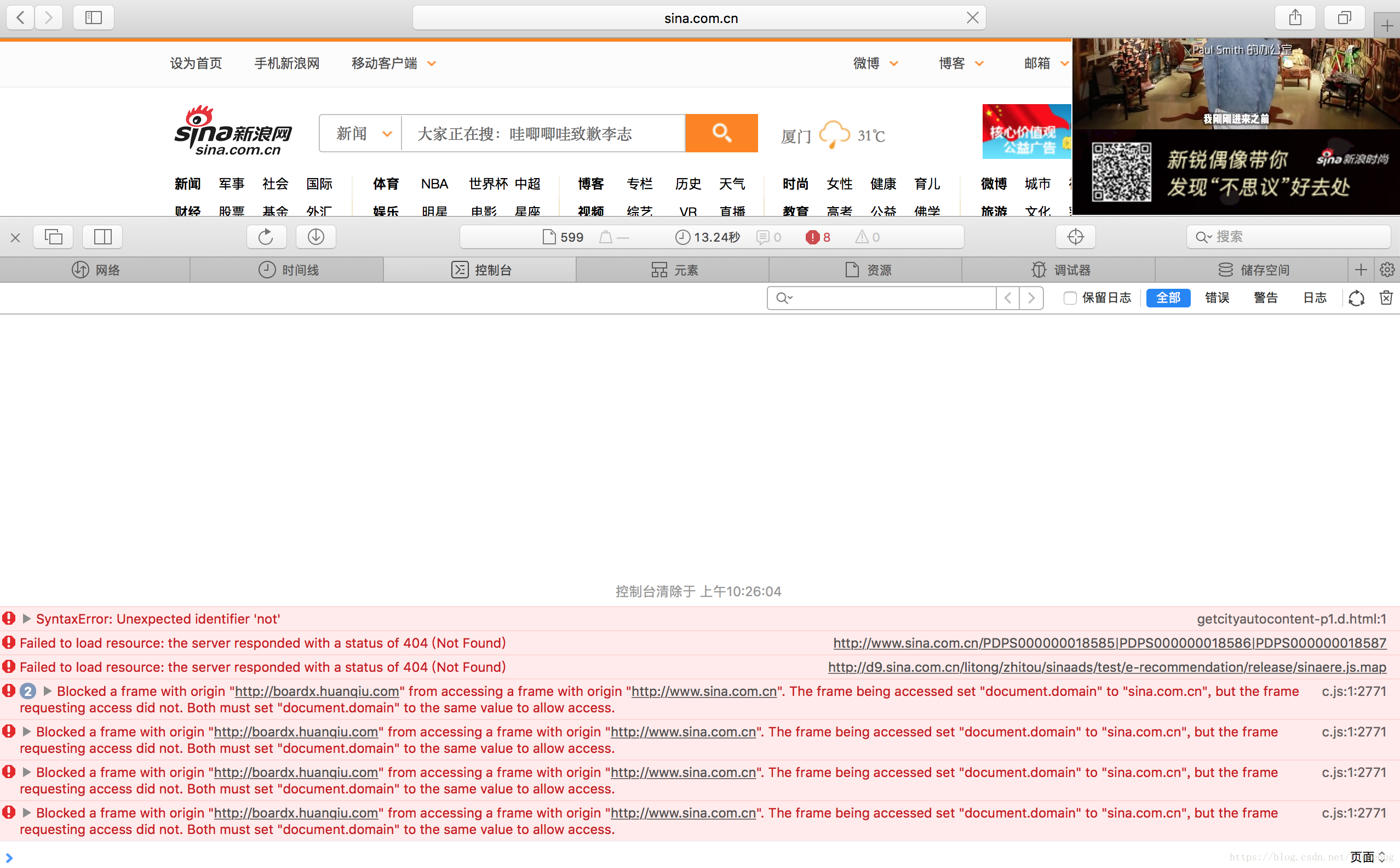The width and height of the screenshot is (1400, 868).
Task: Go to next console search result
Action: coord(1031,298)
